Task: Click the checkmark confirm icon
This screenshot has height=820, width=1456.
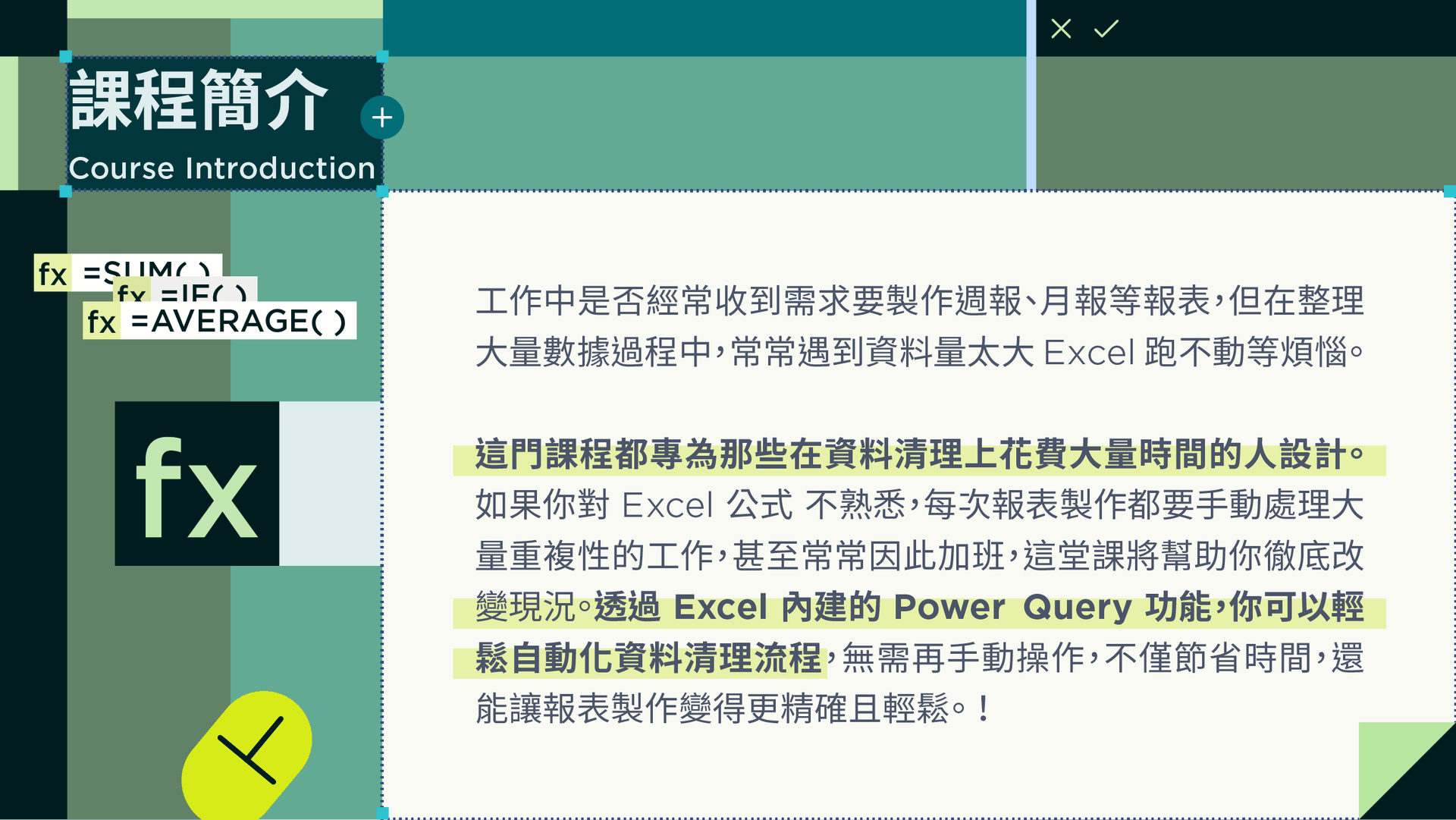Action: tap(1106, 29)
